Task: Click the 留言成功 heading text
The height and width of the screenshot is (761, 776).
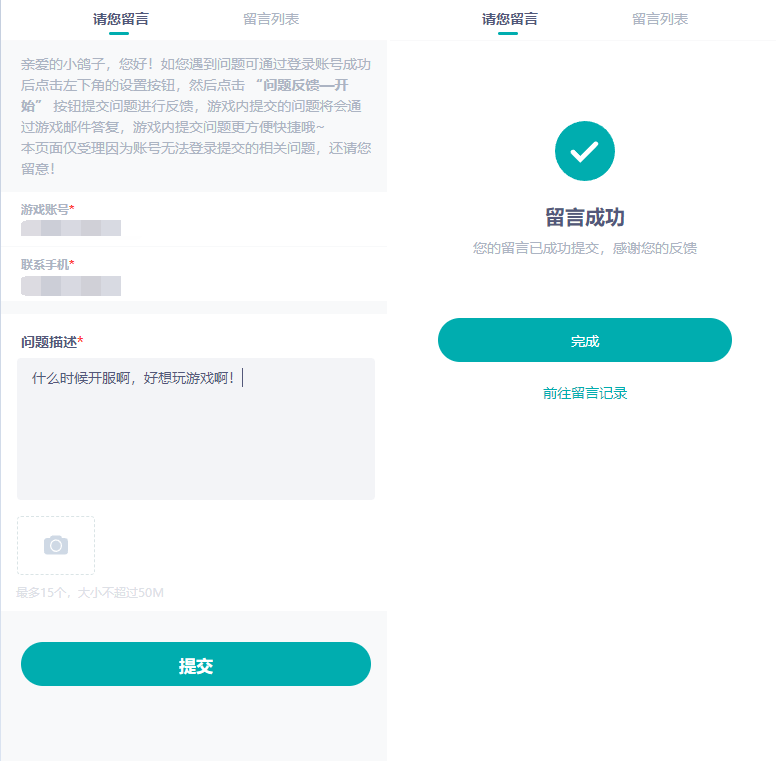Action: 585,218
